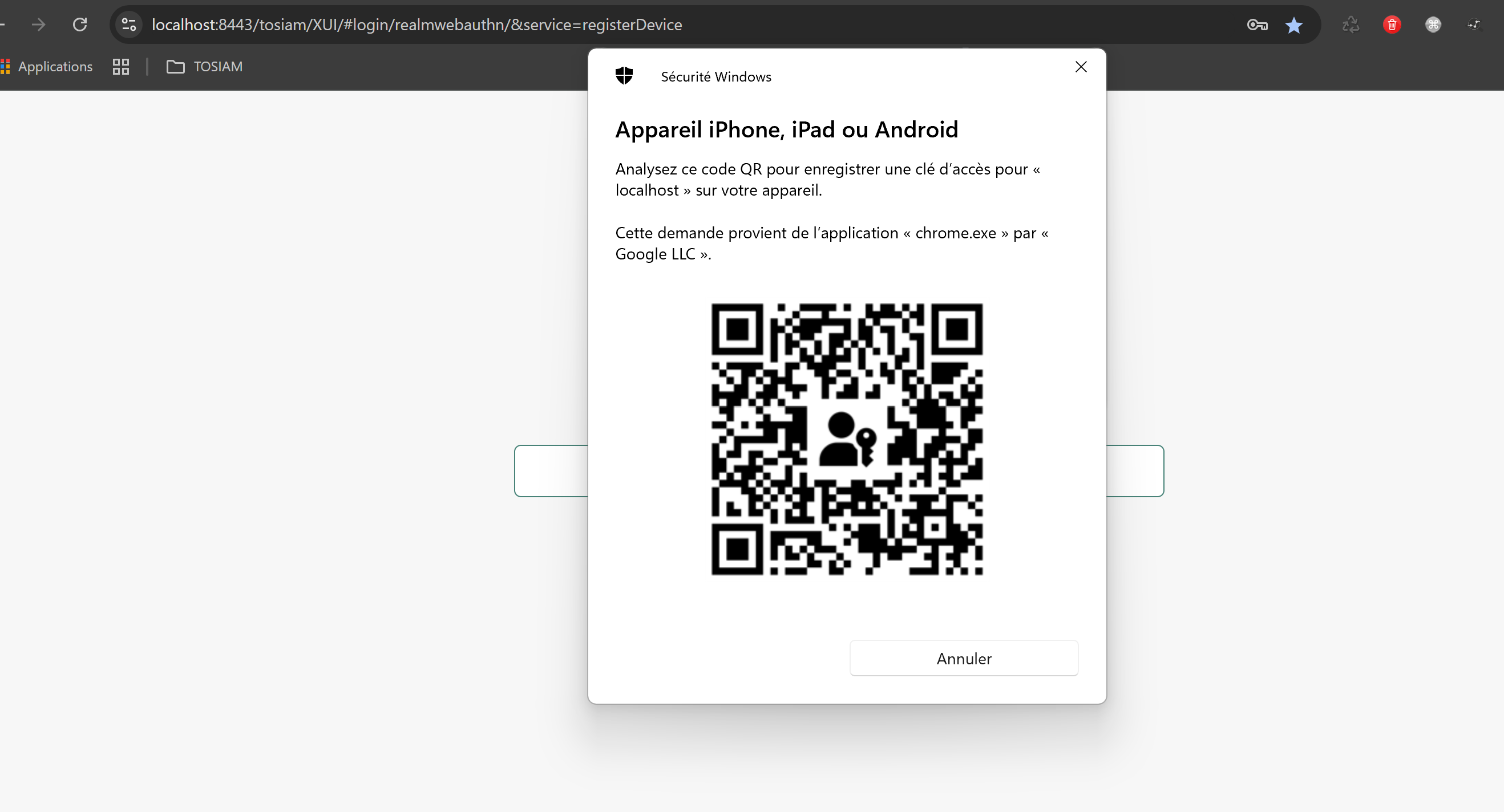
Task: Open the TOSIAM bookmark folder
Action: tap(204, 67)
